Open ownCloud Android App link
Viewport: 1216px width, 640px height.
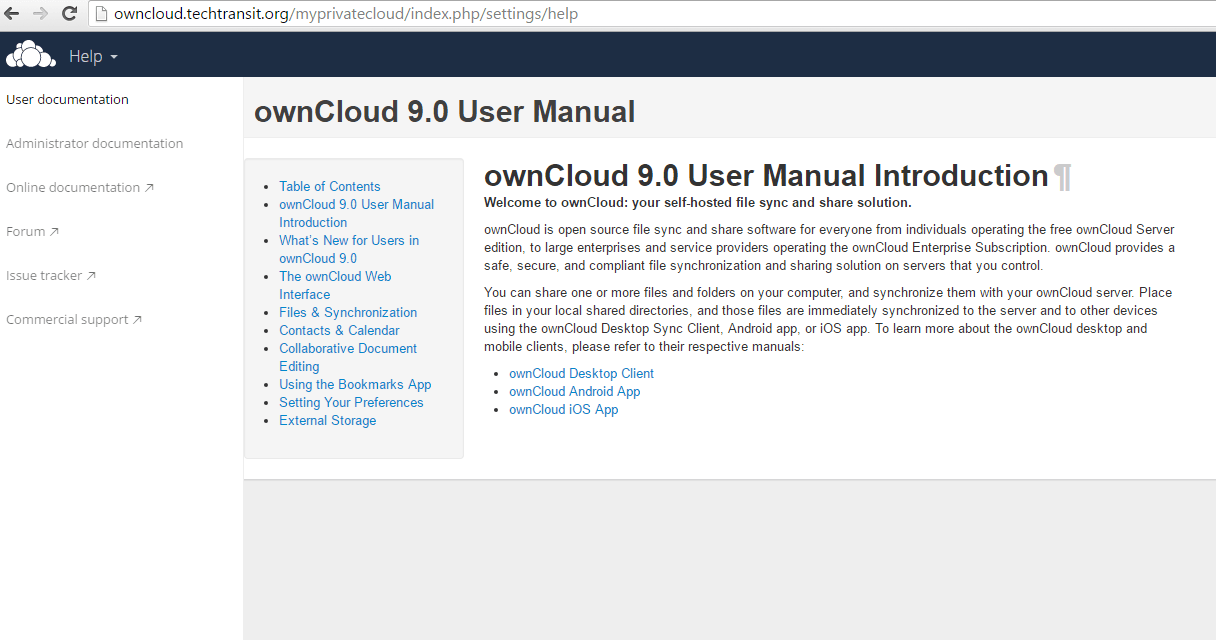click(x=574, y=391)
